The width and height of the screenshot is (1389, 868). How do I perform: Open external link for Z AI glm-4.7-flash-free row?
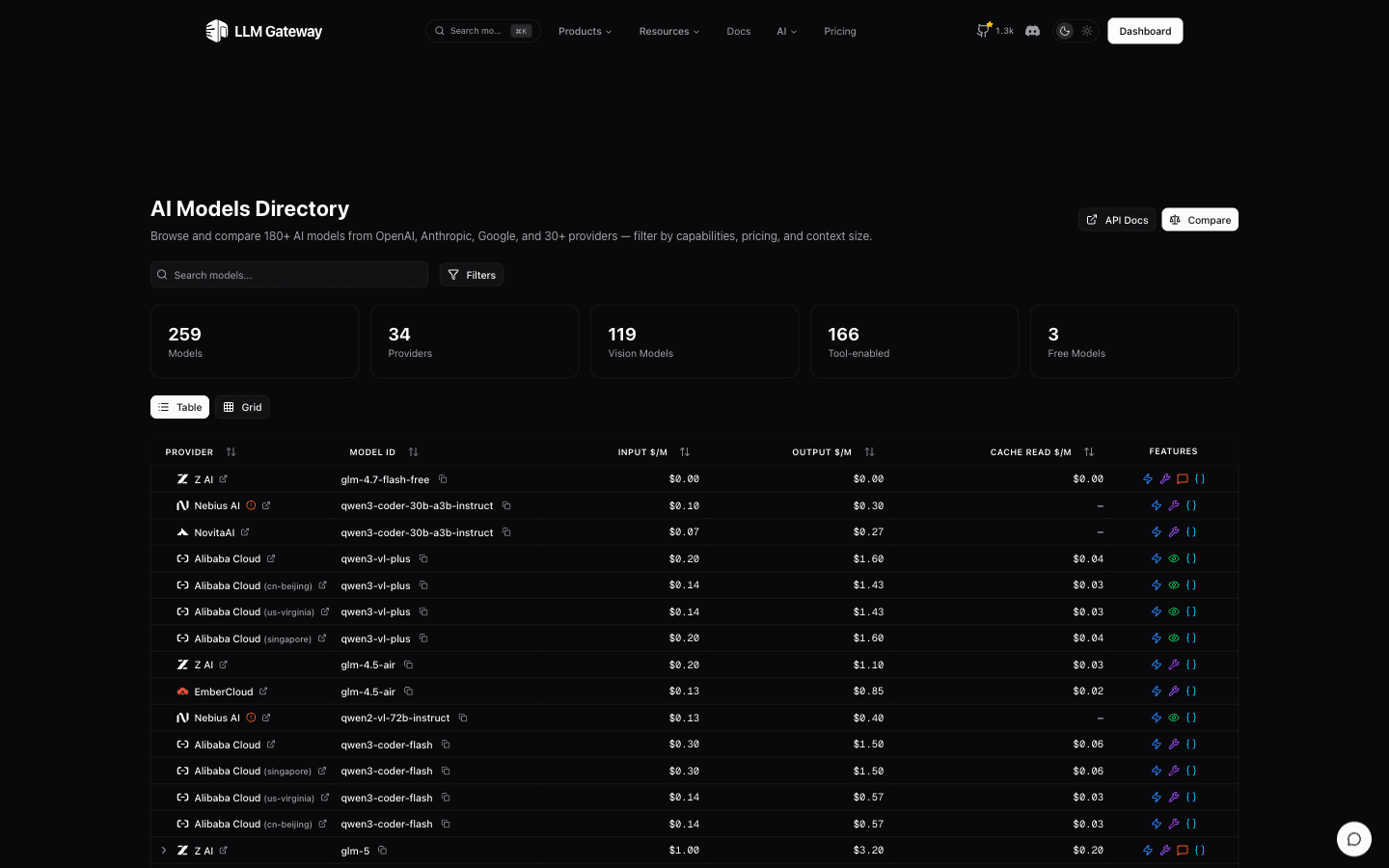223,479
